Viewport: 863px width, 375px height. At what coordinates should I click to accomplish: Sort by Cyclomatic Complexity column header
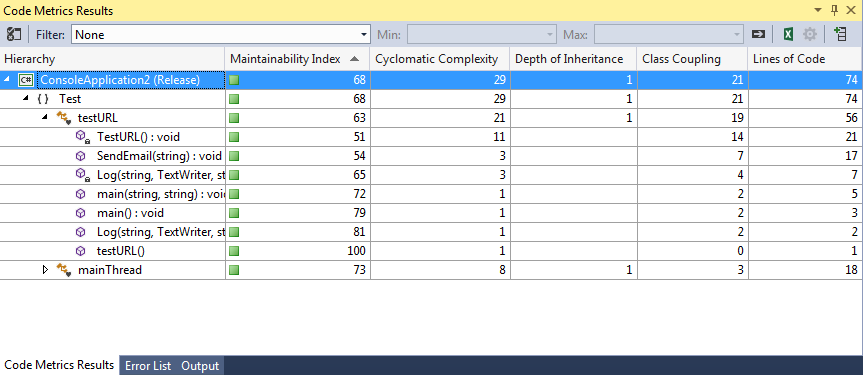[x=440, y=59]
